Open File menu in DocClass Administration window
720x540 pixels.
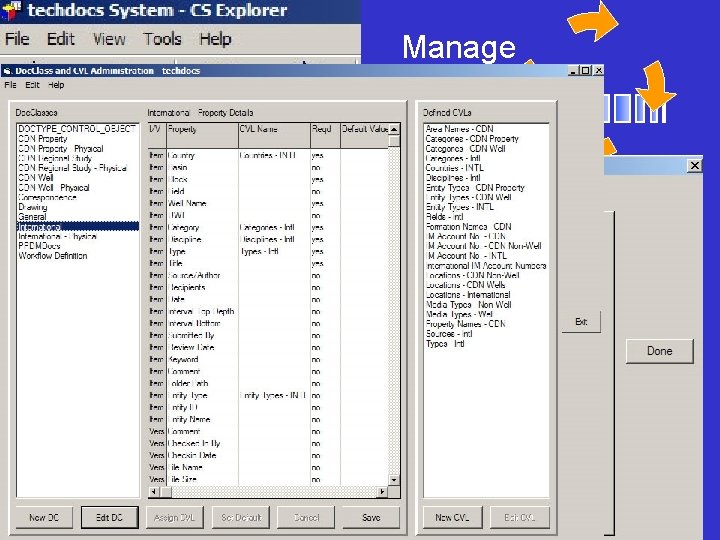coord(10,85)
